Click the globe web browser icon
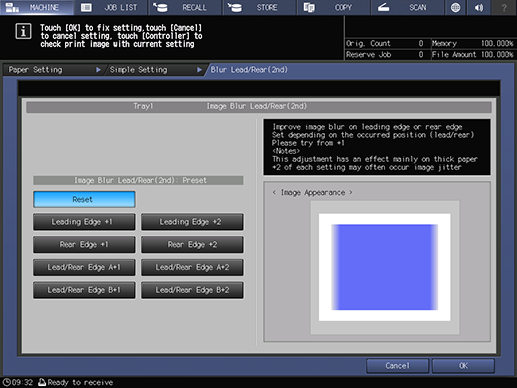Image resolution: width=517 pixels, height=388 pixels. 455,7
